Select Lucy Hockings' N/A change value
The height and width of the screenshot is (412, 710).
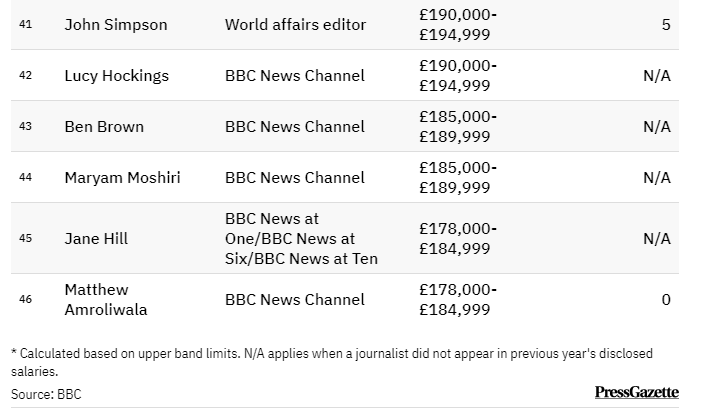tap(656, 76)
